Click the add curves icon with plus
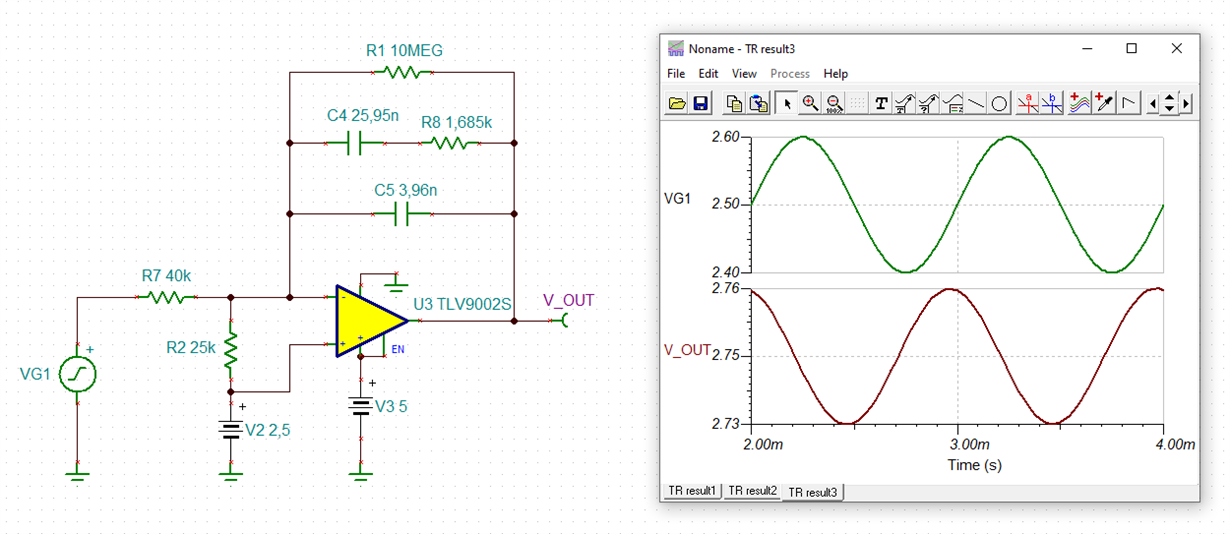 (x=1080, y=103)
